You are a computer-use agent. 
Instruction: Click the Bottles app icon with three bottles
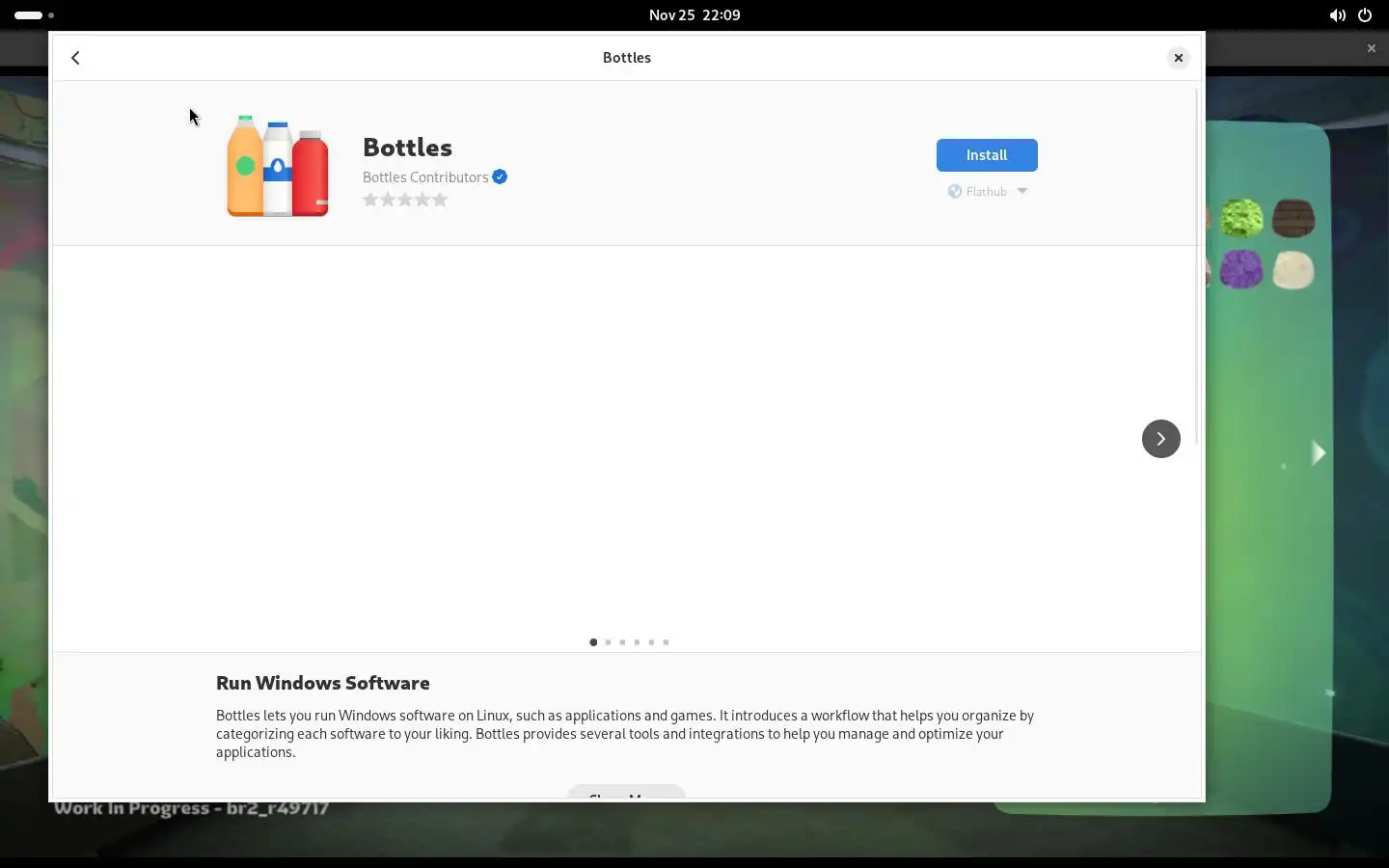pyautogui.click(x=278, y=166)
